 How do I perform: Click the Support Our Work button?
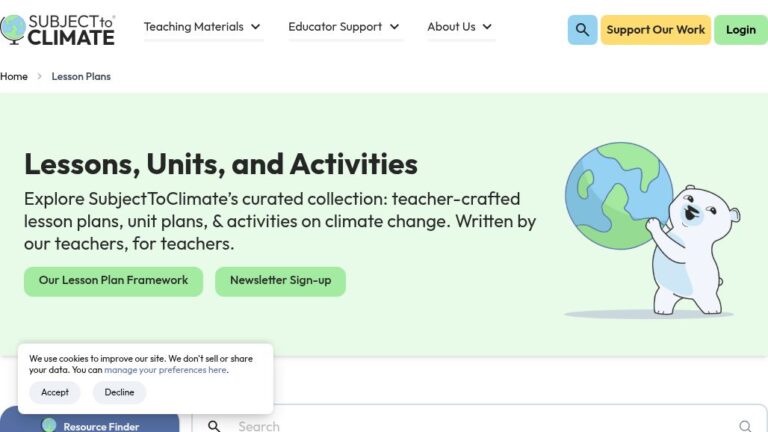[656, 30]
